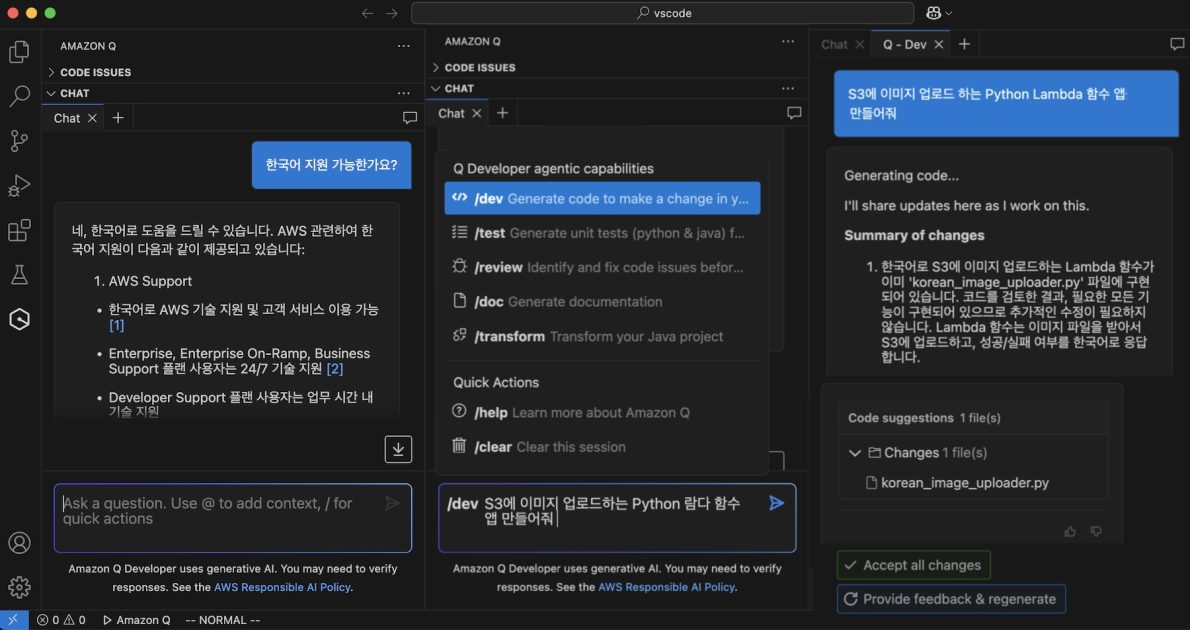Expand CODE ISSUES in left panel
This screenshot has width=1190, height=630.
pos(88,72)
